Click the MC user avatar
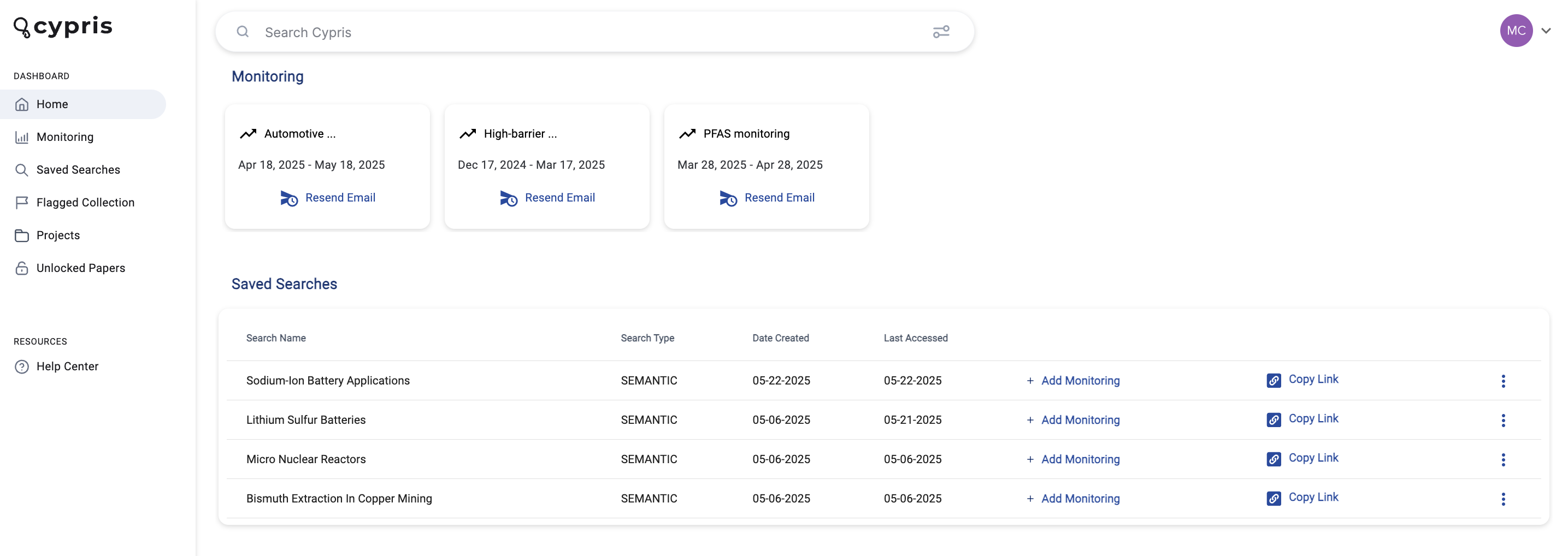The image size is (1568, 556). (x=1516, y=31)
